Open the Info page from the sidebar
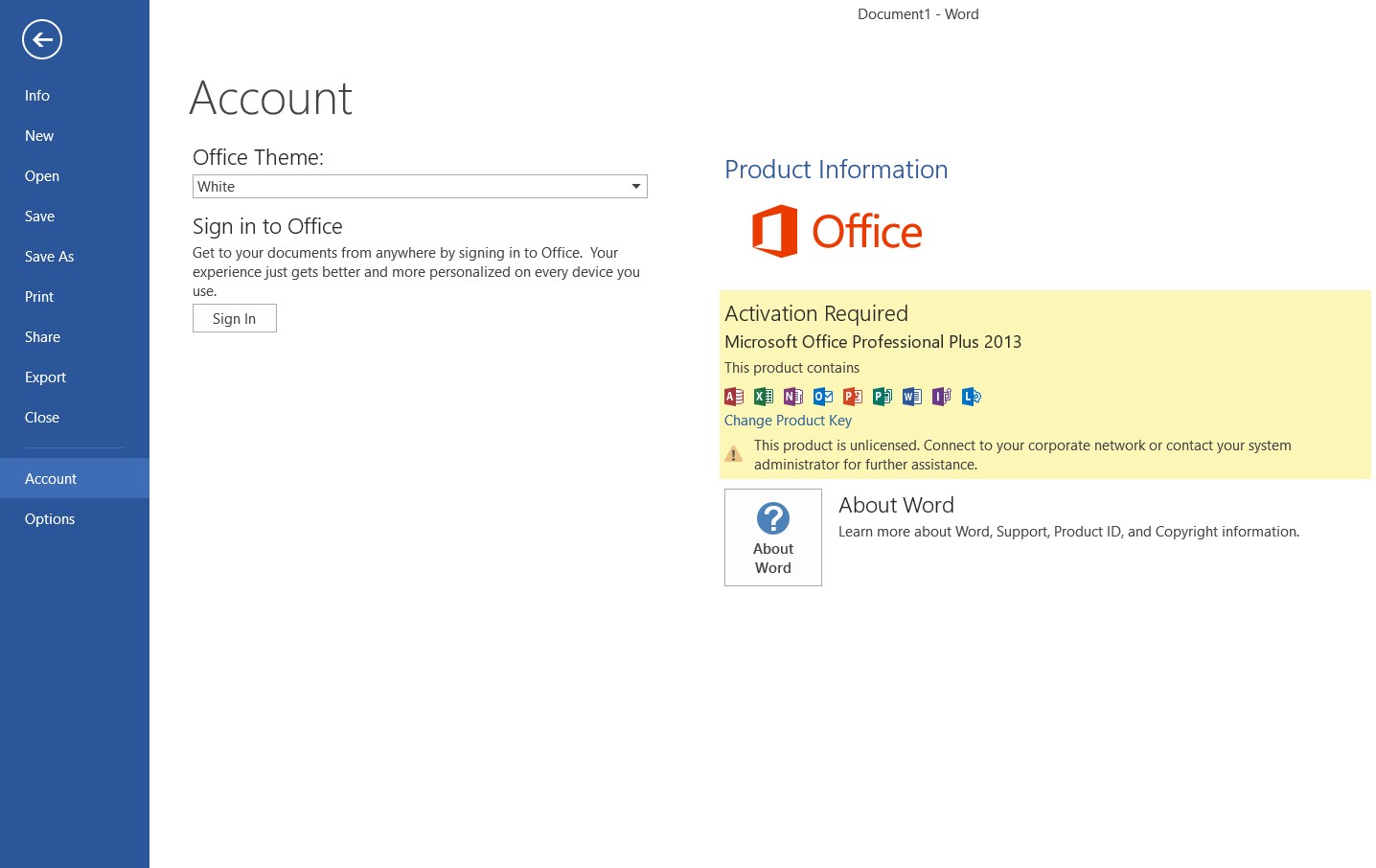1376x868 pixels. click(36, 95)
